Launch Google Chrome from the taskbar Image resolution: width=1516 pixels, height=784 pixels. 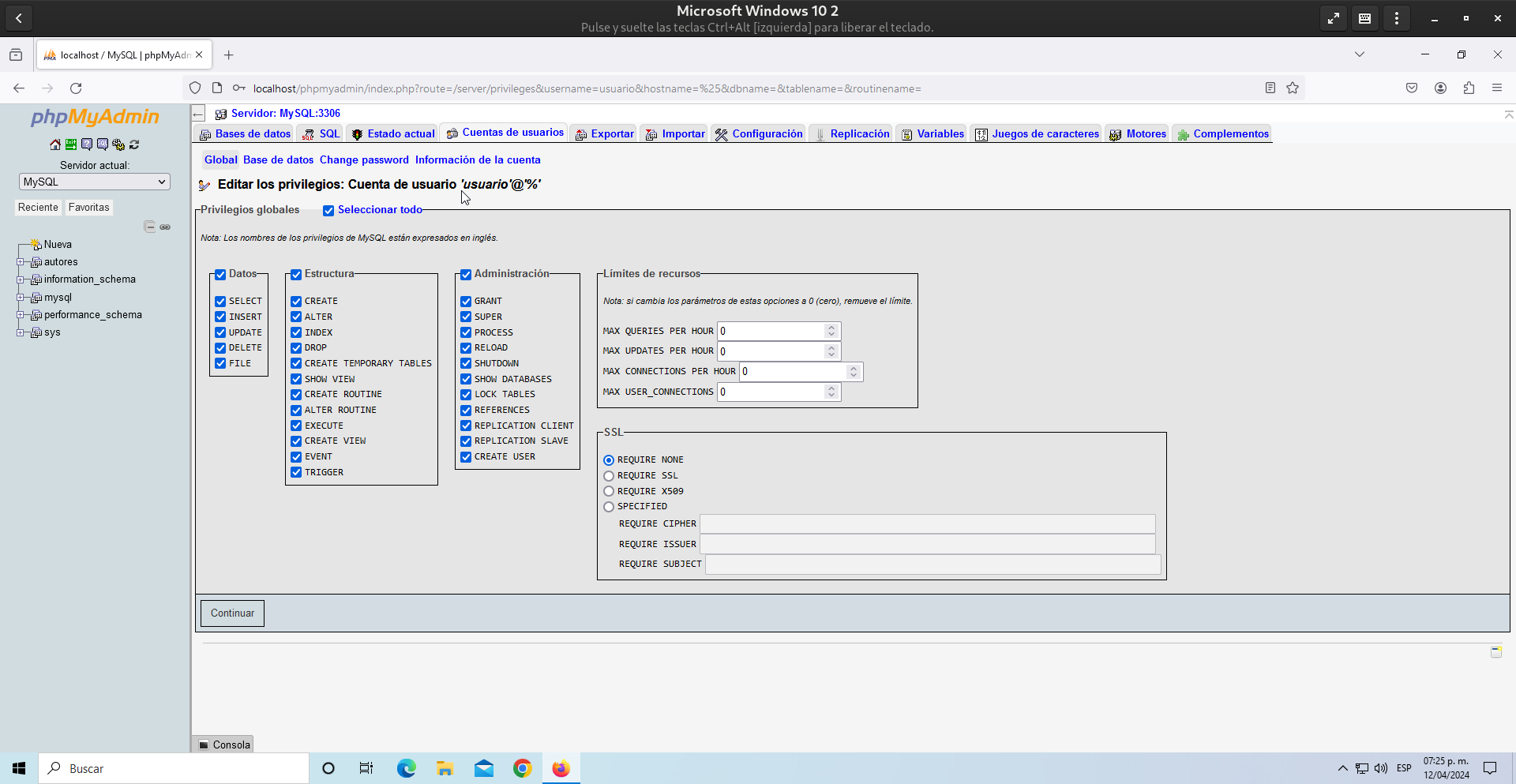tap(522, 768)
